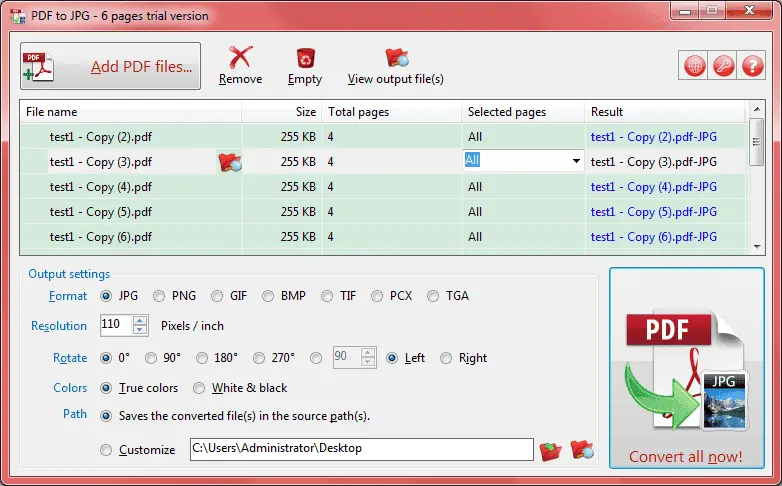This screenshot has width=782, height=486.
Task: Click the PDF to JPG app title icon
Action: [x=17, y=16]
